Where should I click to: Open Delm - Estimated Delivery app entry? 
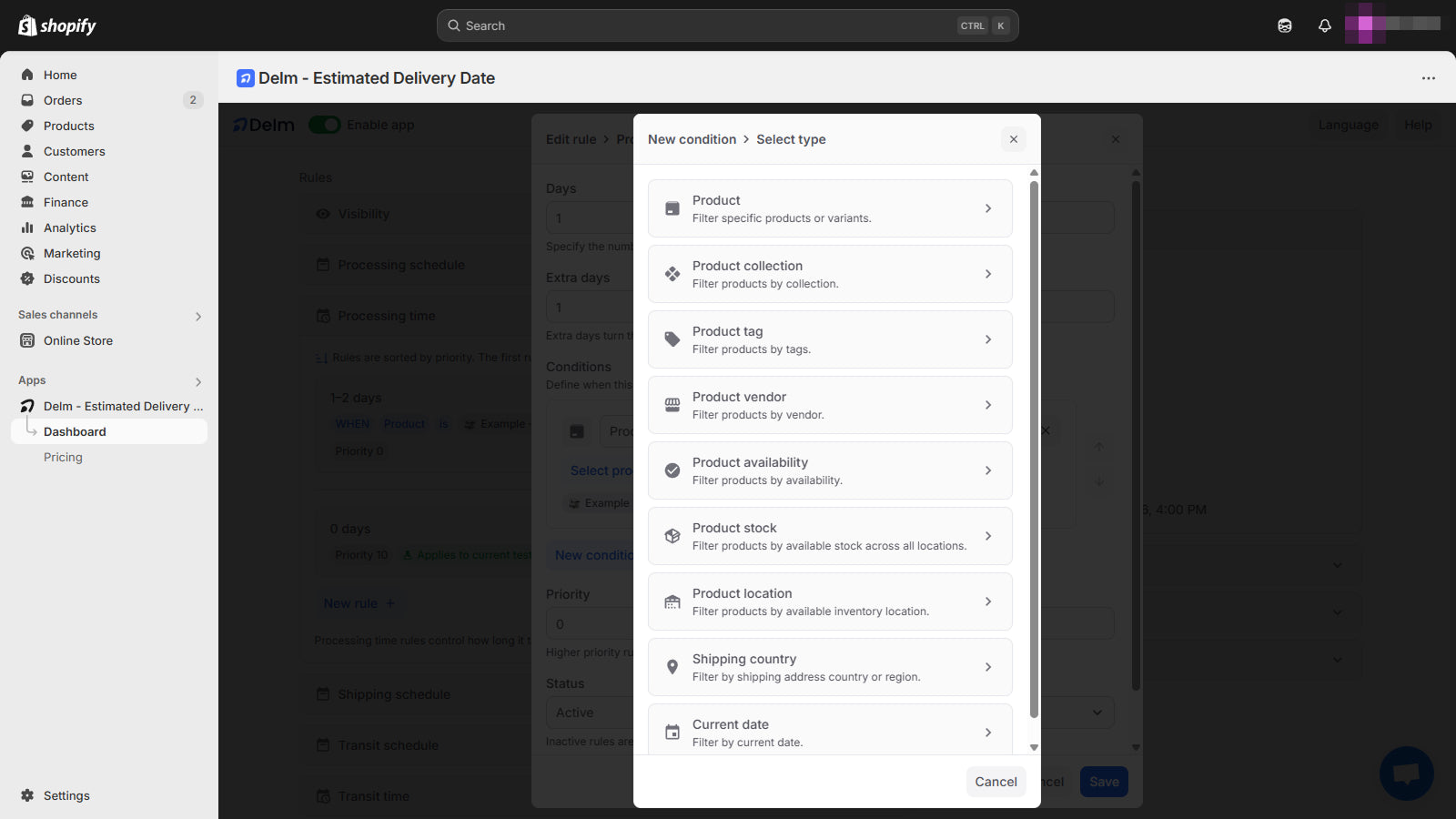tap(109, 406)
